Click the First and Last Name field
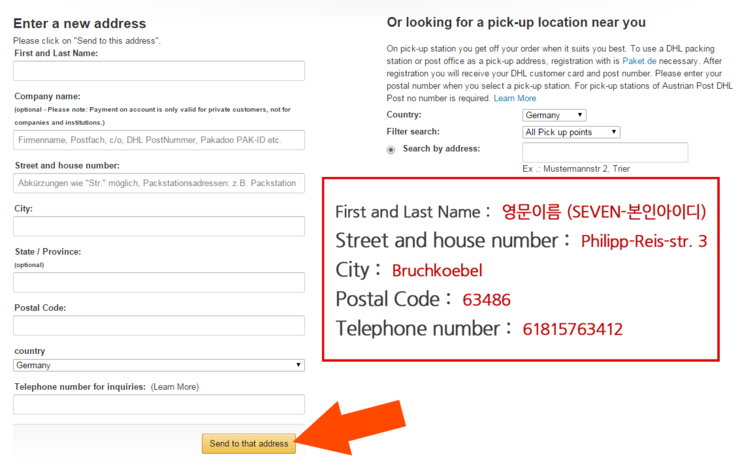Image resolution: width=740 pixels, height=474 pixels. click(x=159, y=71)
